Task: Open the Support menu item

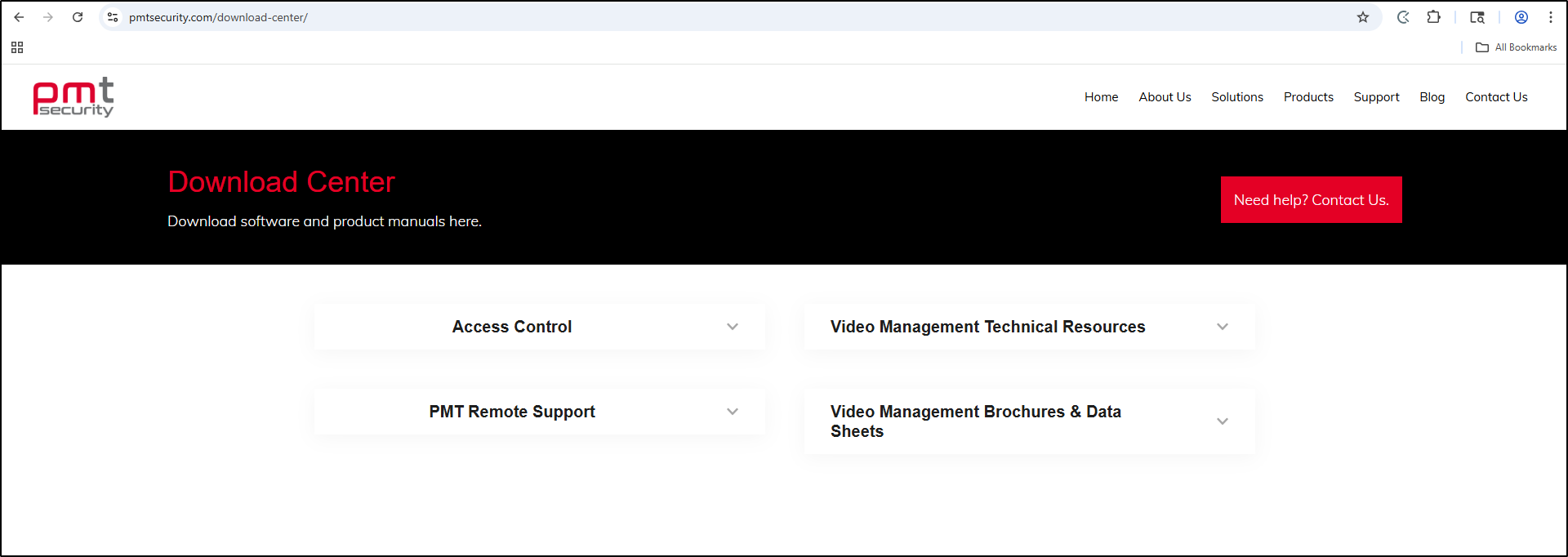Action: (1376, 97)
